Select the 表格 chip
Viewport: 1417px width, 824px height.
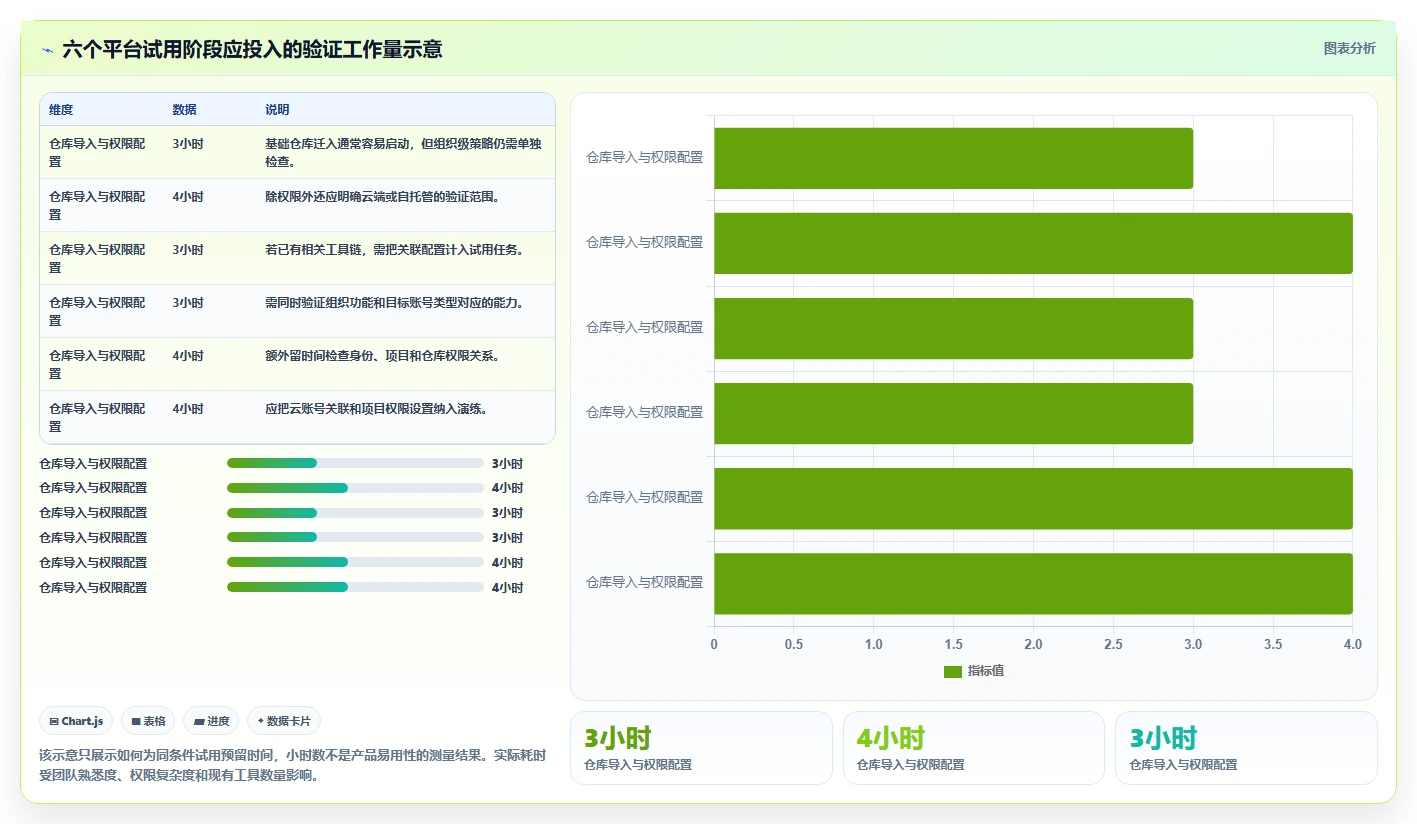click(x=148, y=721)
